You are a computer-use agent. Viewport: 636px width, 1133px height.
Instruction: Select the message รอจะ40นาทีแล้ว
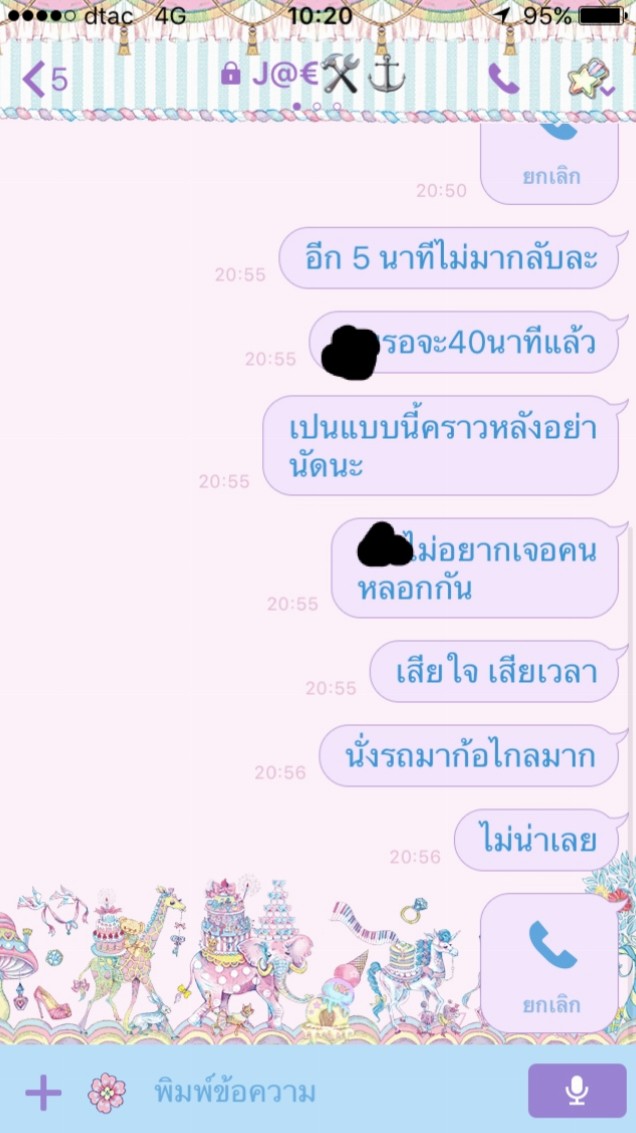(465, 343)
